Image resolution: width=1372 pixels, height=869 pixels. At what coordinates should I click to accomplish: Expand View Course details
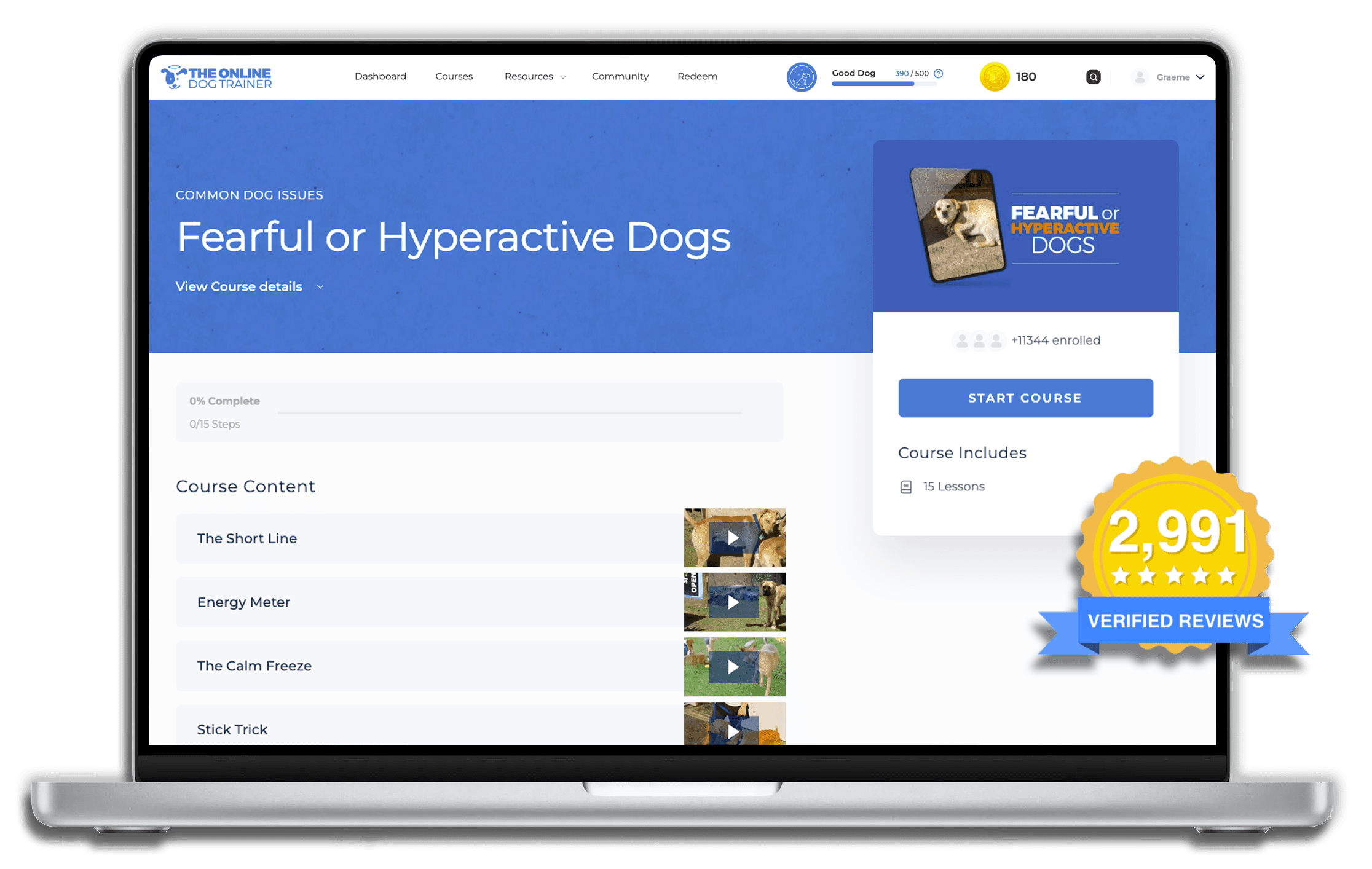coord(250,287)
